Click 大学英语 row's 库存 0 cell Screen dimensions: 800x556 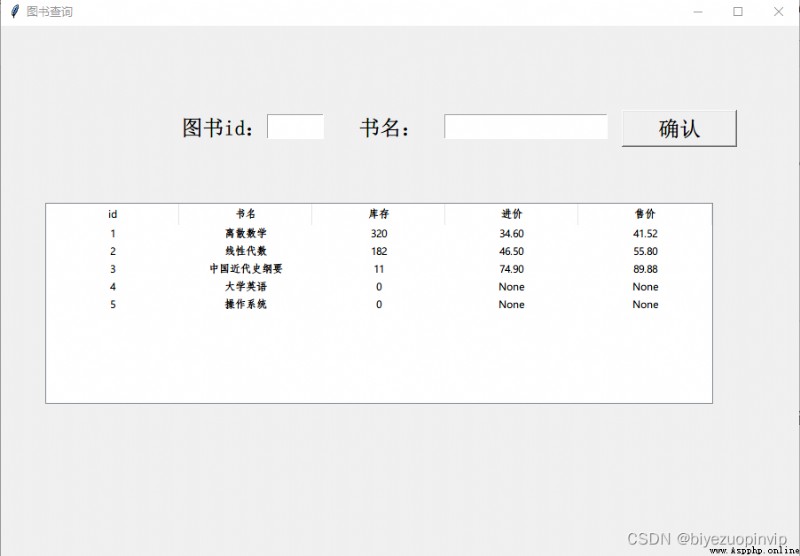(x=379, y=287)
